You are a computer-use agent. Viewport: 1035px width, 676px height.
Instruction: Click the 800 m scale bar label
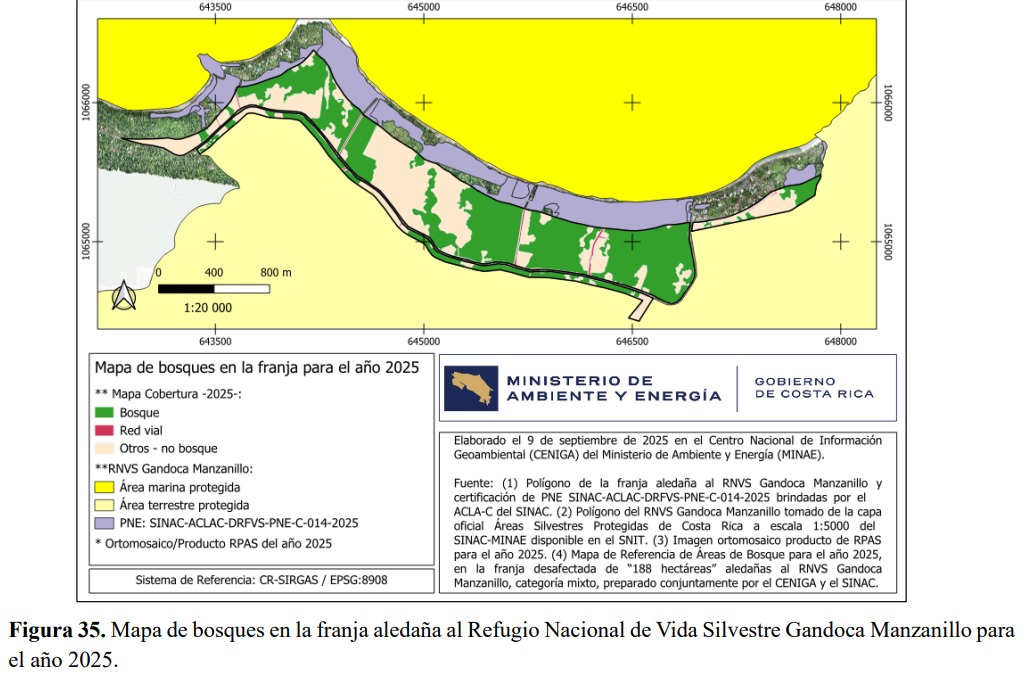[275, 272]
